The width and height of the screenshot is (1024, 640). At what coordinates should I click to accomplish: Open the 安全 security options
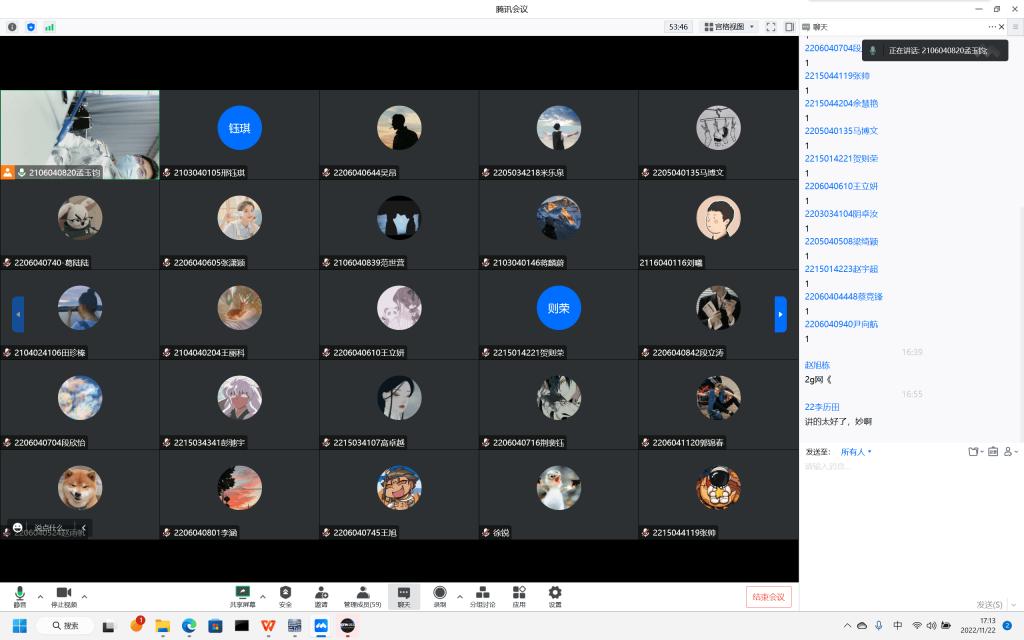coord(285,596)
